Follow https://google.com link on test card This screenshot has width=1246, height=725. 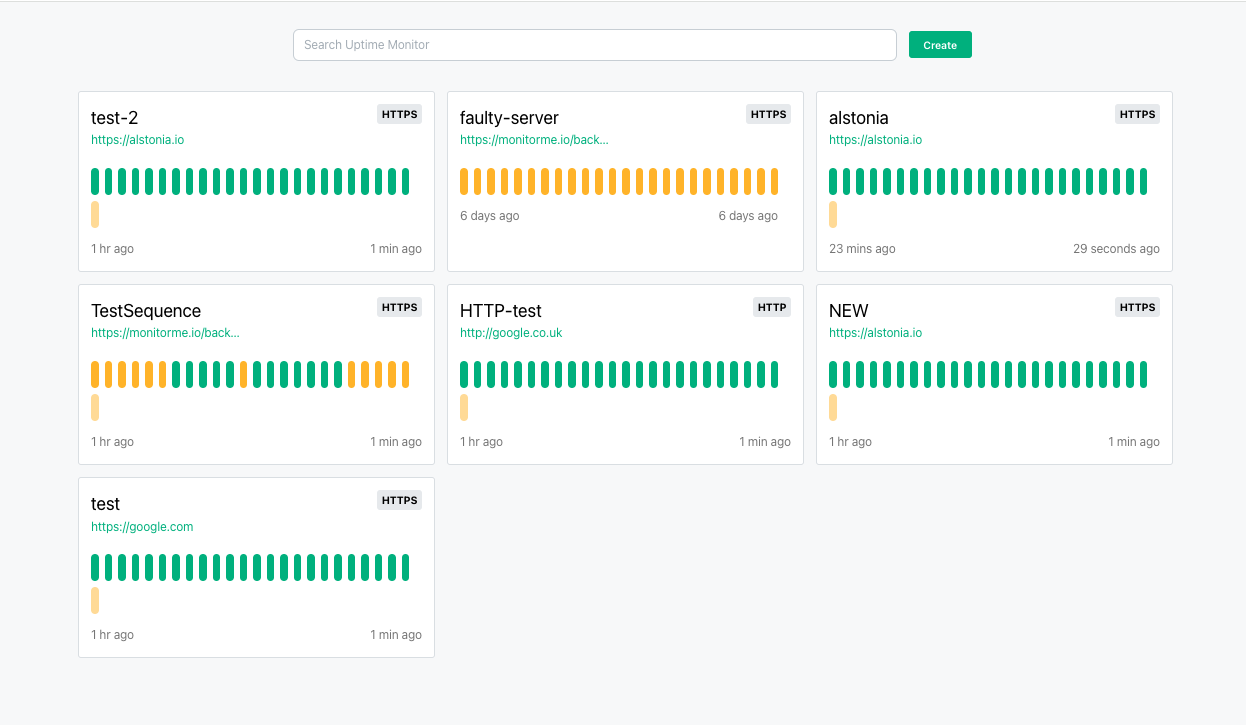(142, 526)
